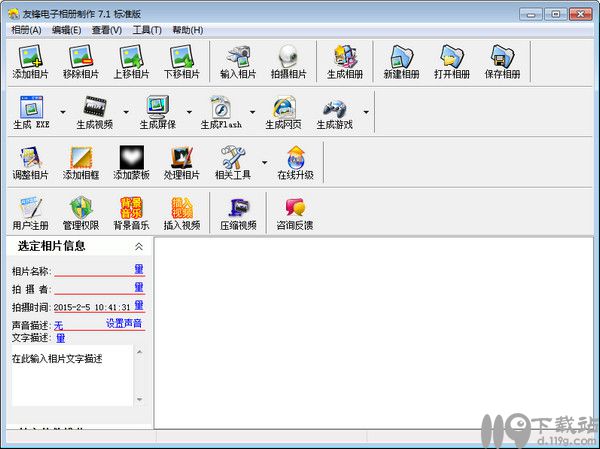Viewport: 600px width, 449px height.
Task: Click the 新建相册 (new album) icon
Action: coord(401,57)
